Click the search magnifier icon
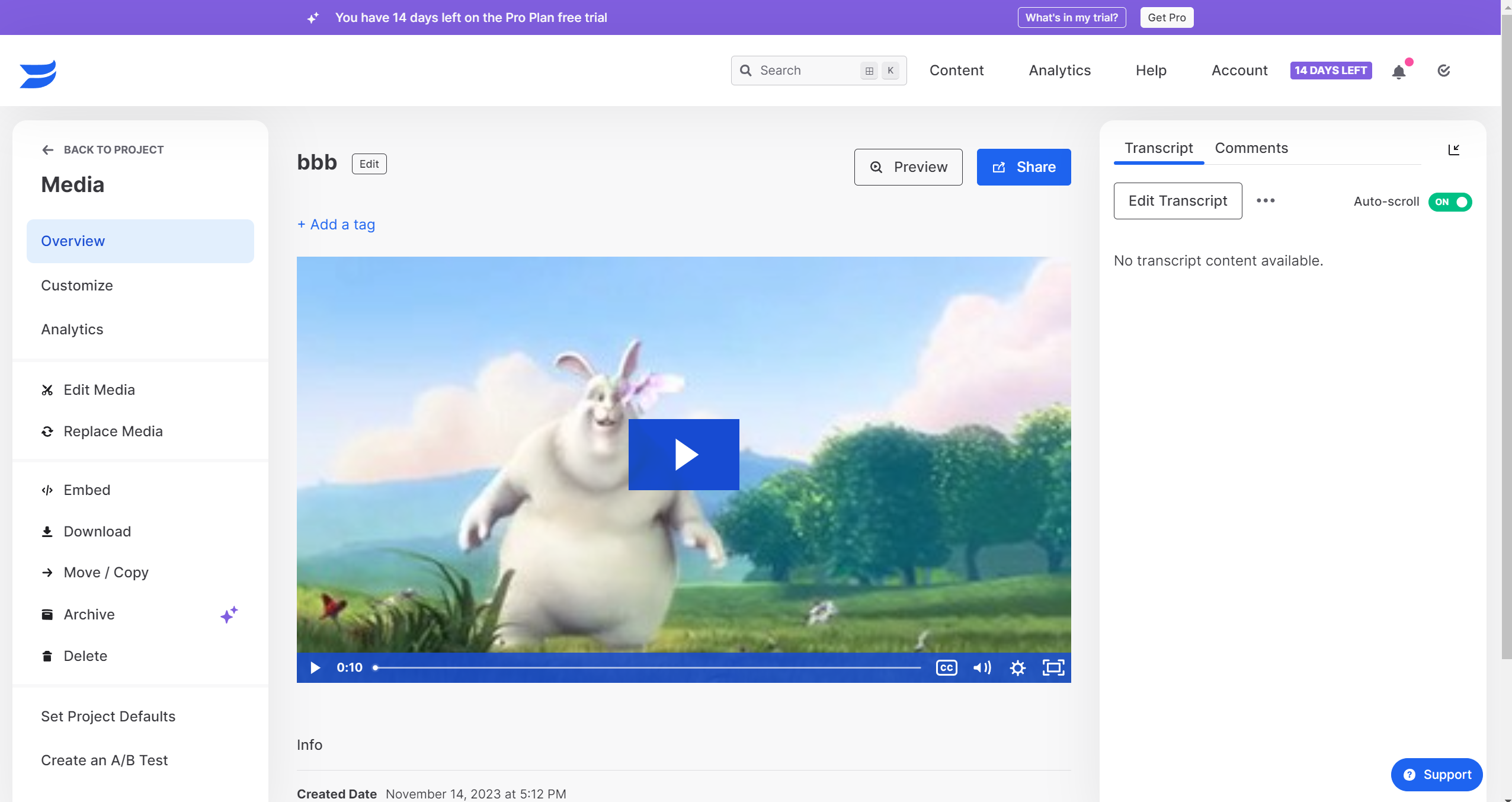Image resolution: width=1512 pixels, height=802 pixels. (x=746, y=71)
